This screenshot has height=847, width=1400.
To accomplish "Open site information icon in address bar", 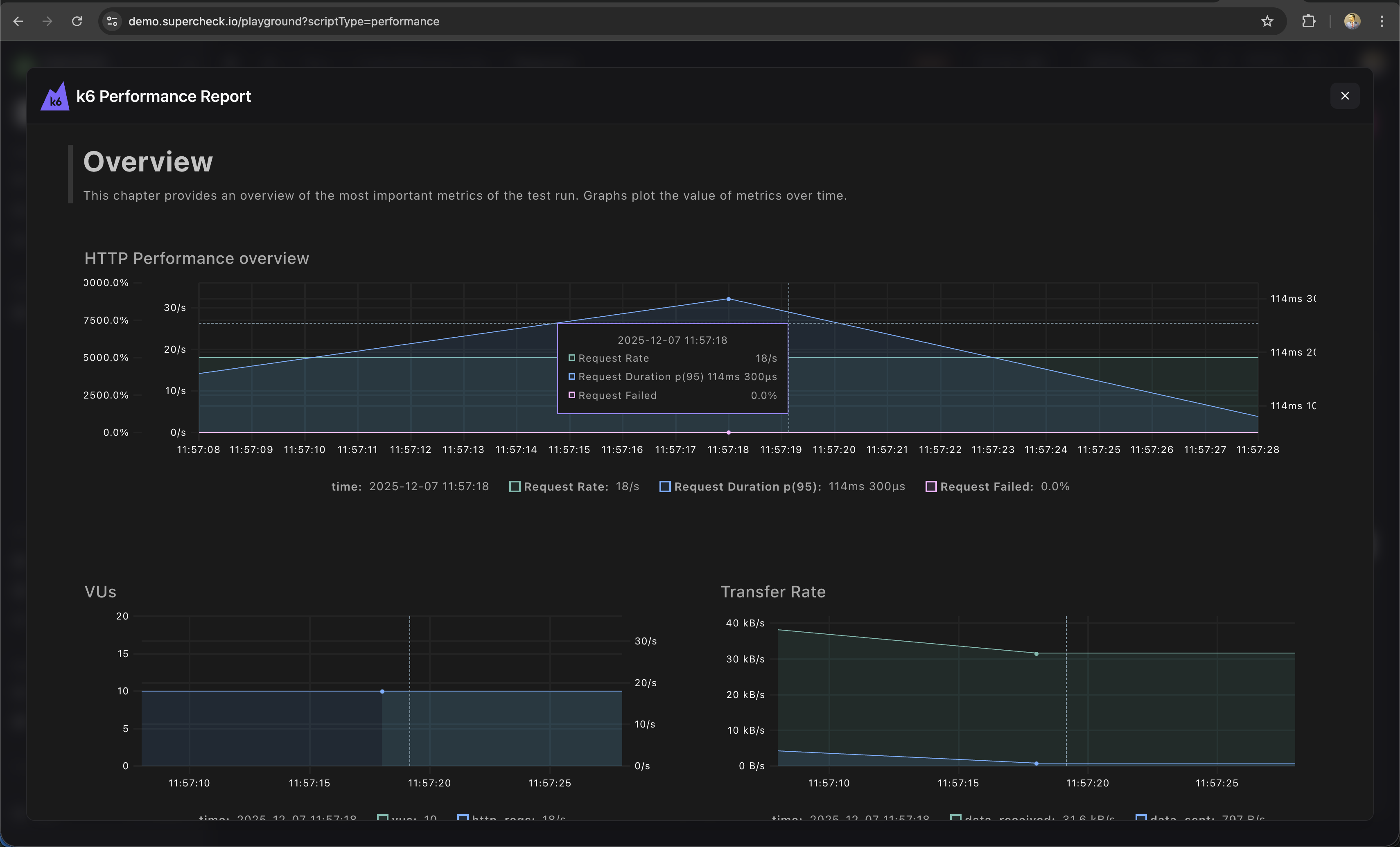I will pyautogui.click(x=113, y=22).
